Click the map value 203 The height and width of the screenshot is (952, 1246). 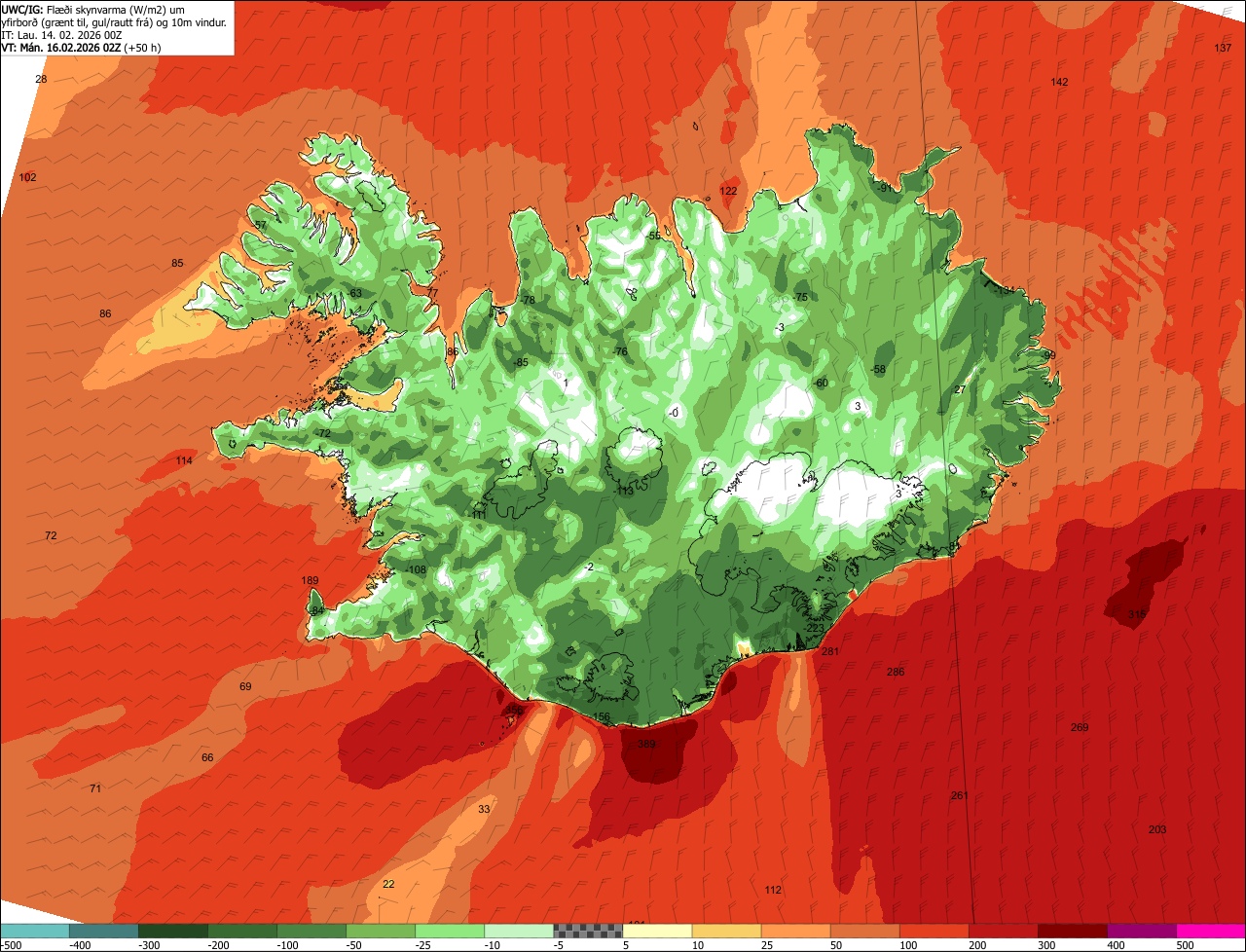tap(1157, 829)
